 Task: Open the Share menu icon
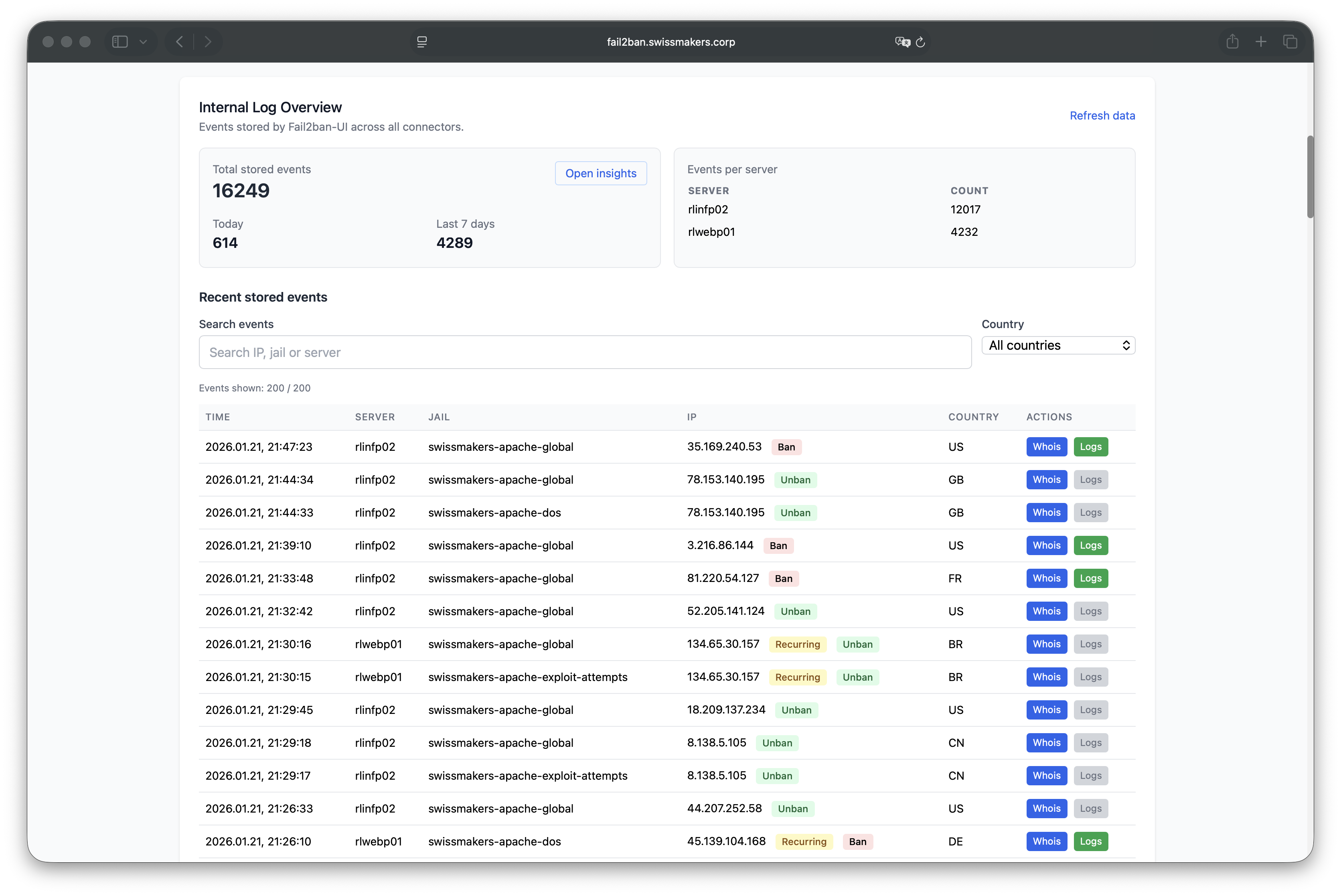pyautogui.click(x=1232, y=41)
